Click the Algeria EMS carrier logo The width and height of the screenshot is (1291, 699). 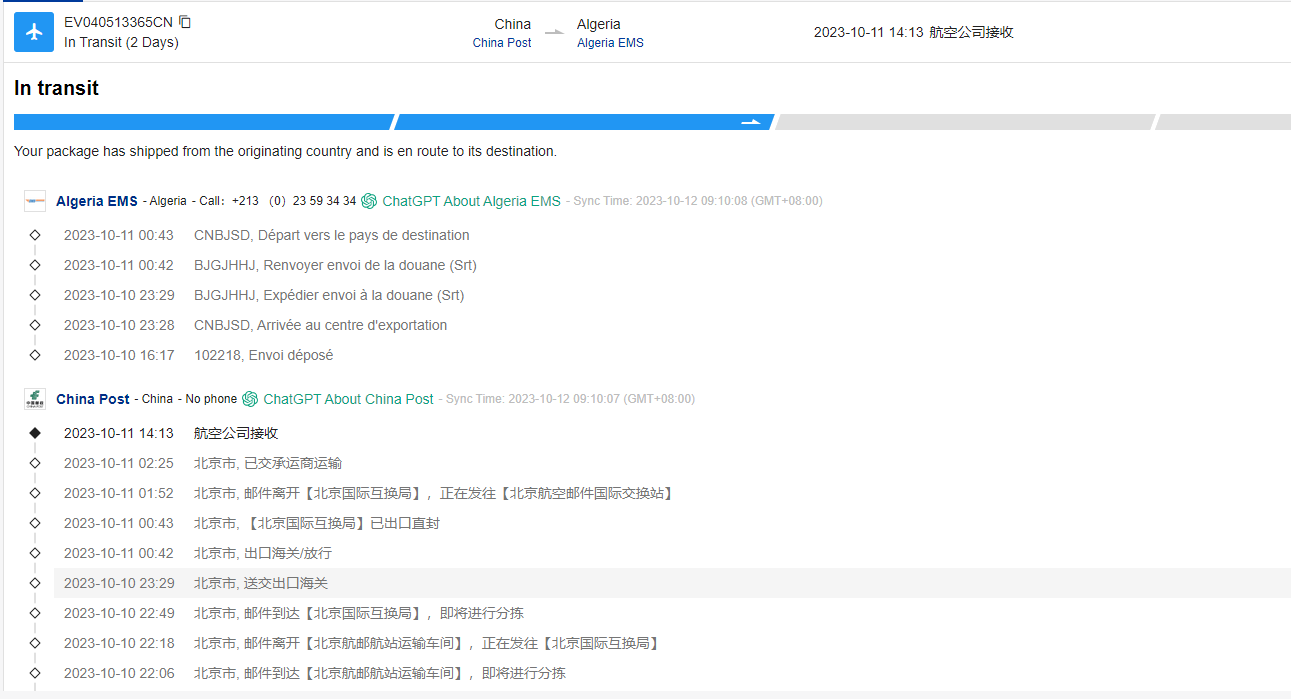click(x=35, y=201)
